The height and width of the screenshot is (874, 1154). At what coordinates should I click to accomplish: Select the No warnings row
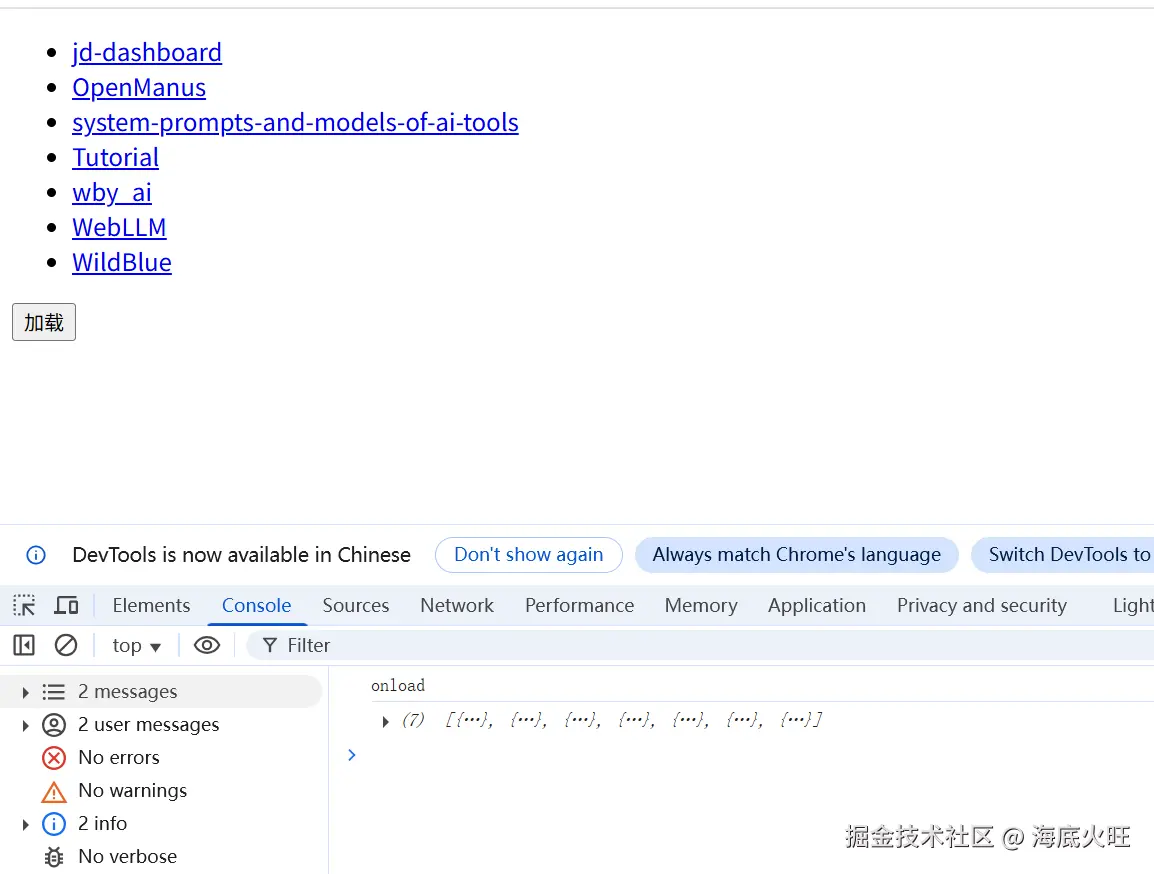point(162,791)
